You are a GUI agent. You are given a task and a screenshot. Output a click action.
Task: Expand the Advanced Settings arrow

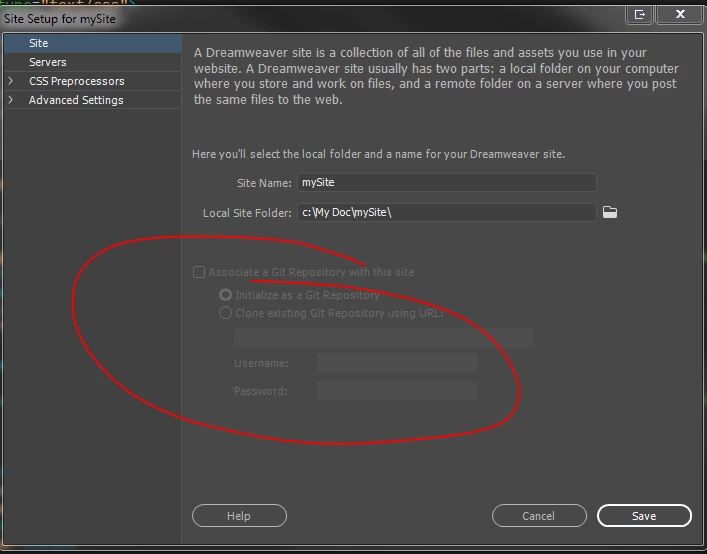(11, 100)
